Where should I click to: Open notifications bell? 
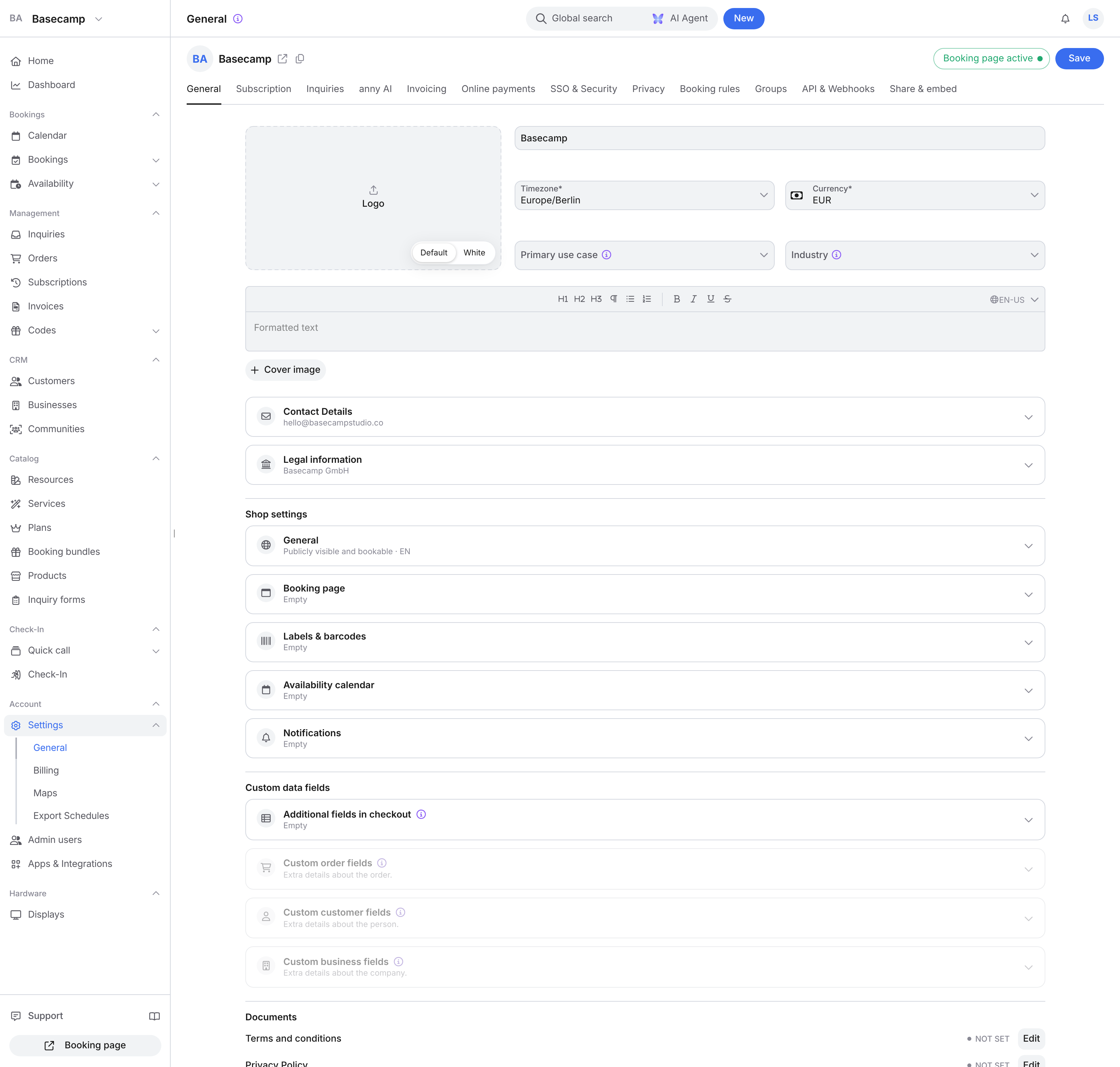pos(1065,19)
